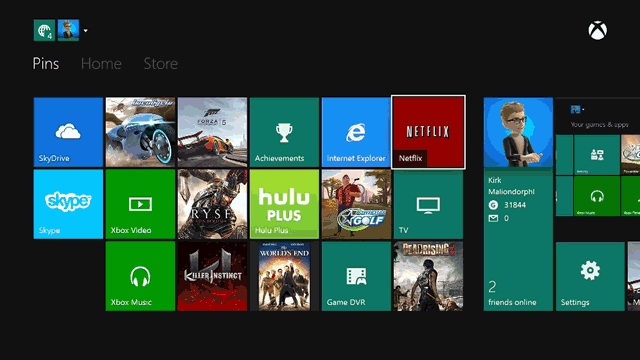The width and height of the screenshot is (640, 360).
Task: Switch to the Pins tab
Action: tap(46, 64)
